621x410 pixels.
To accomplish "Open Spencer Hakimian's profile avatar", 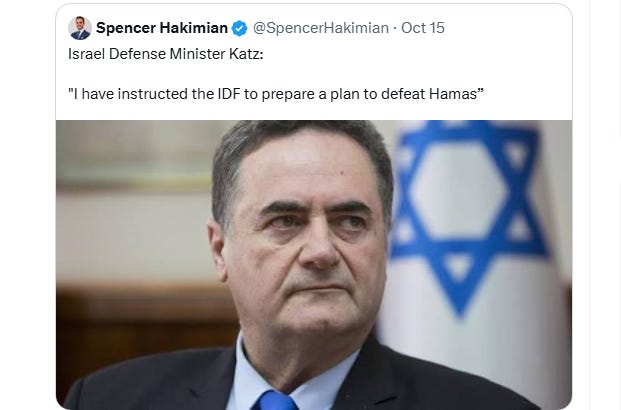I will 80,28.
